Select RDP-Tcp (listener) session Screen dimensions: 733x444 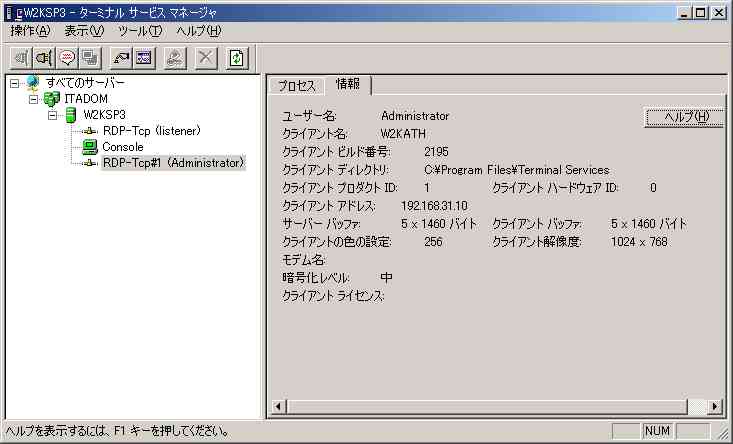pos(152,131)
